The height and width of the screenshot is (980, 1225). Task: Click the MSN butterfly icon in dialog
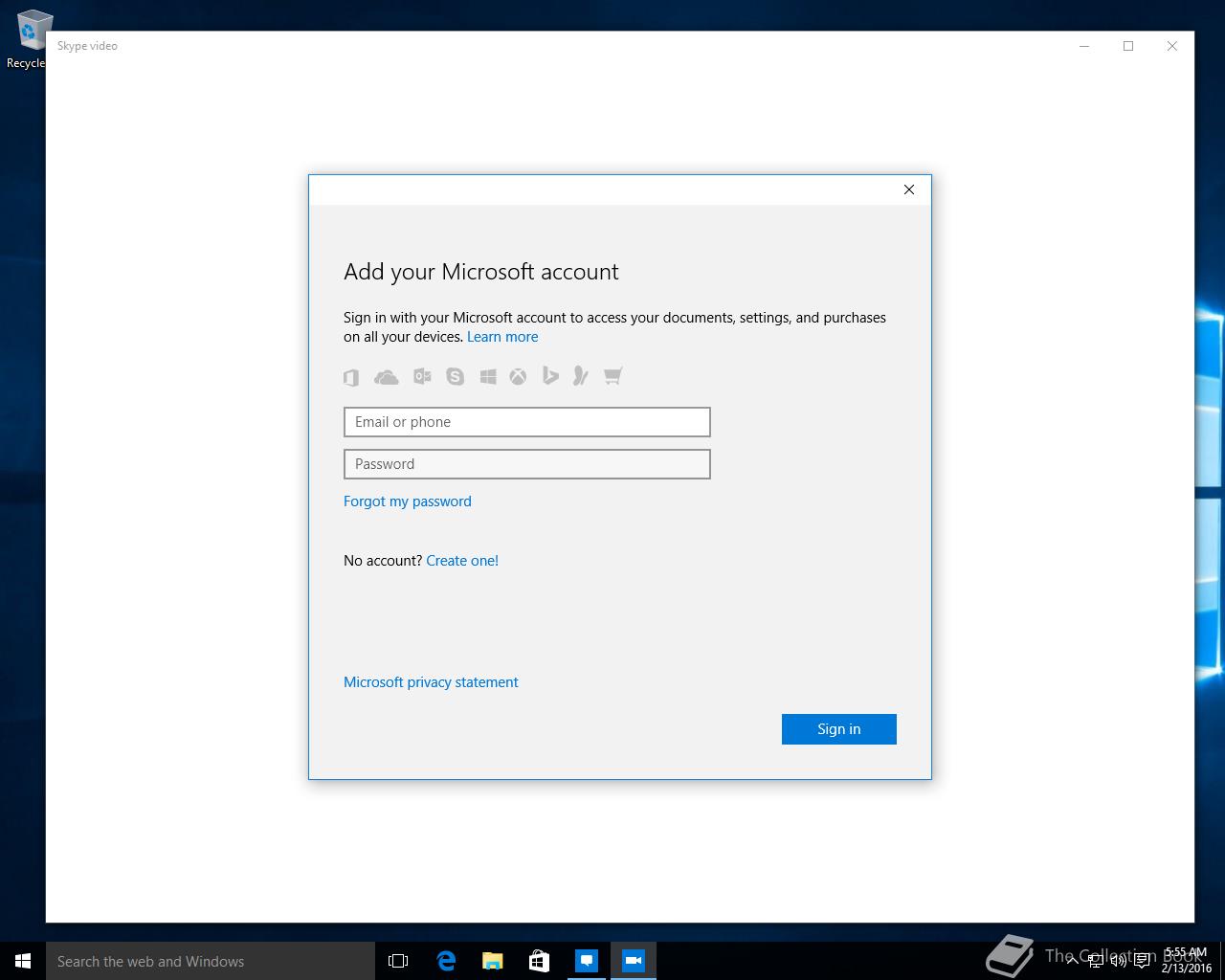[580, 376]
